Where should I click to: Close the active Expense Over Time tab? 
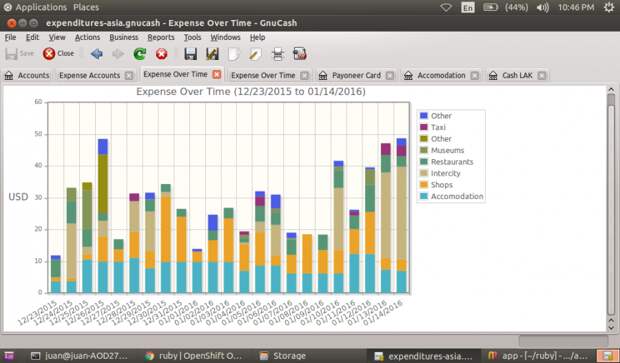(217, 74)
